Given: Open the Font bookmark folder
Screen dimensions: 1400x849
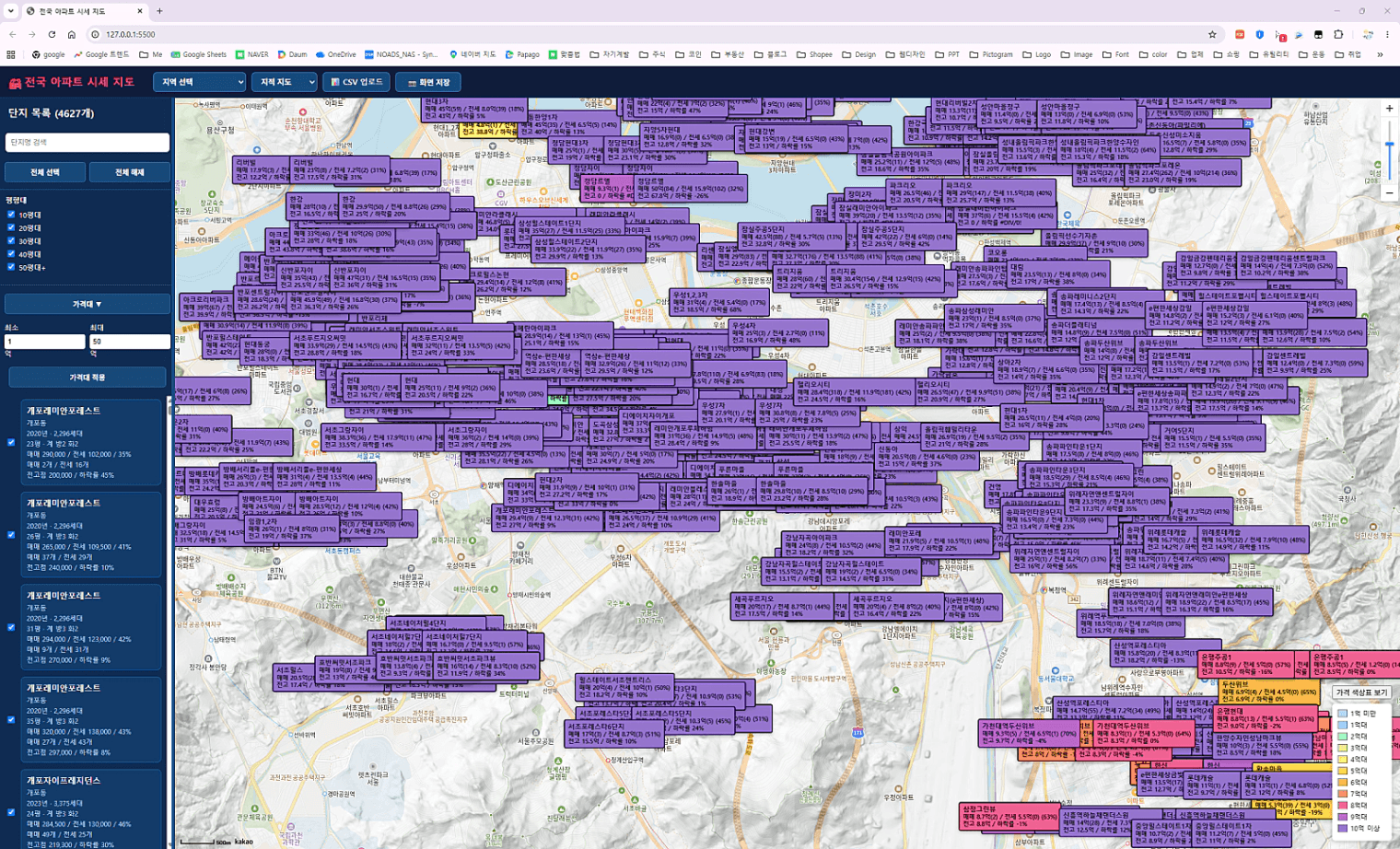Looking at the screenshot, I should point(1114,54).
